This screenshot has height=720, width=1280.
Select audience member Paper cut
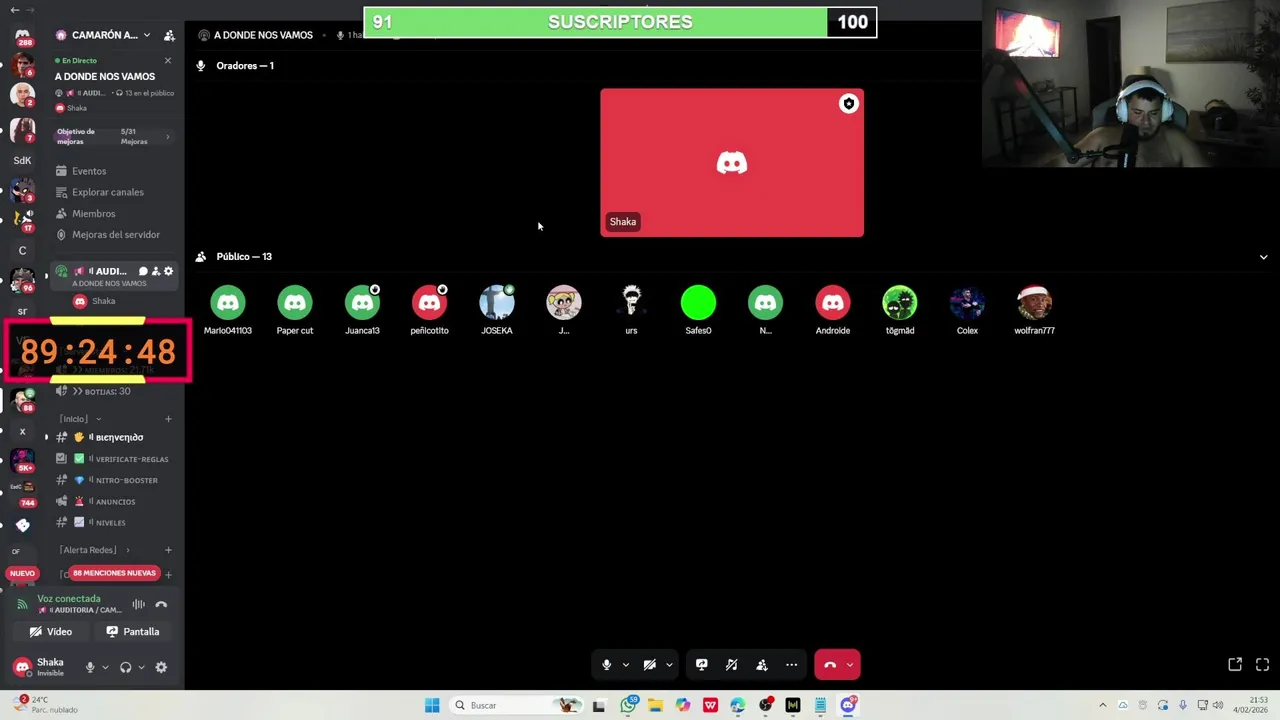tap(295, 309)
